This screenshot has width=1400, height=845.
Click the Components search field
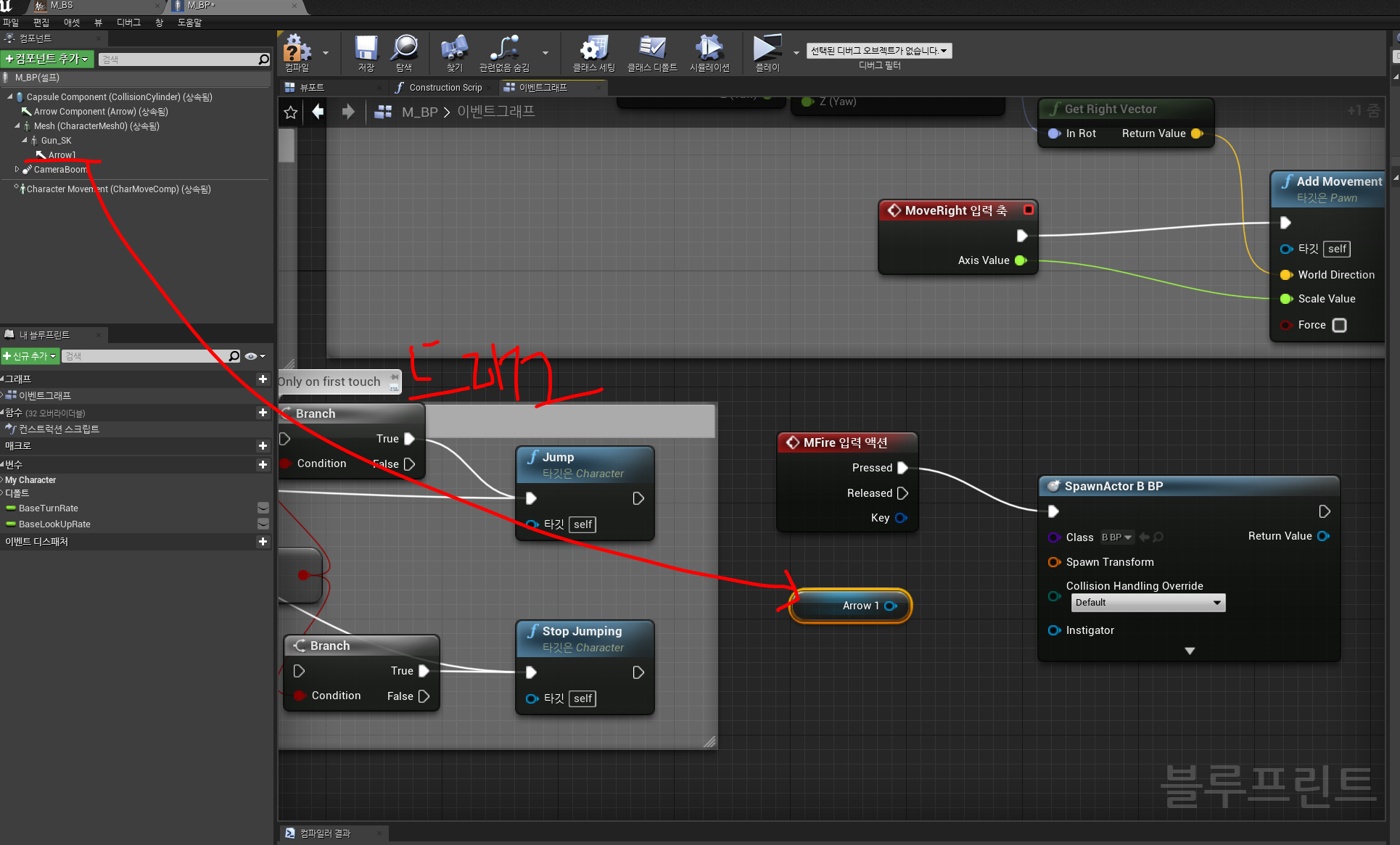(178, 59)
